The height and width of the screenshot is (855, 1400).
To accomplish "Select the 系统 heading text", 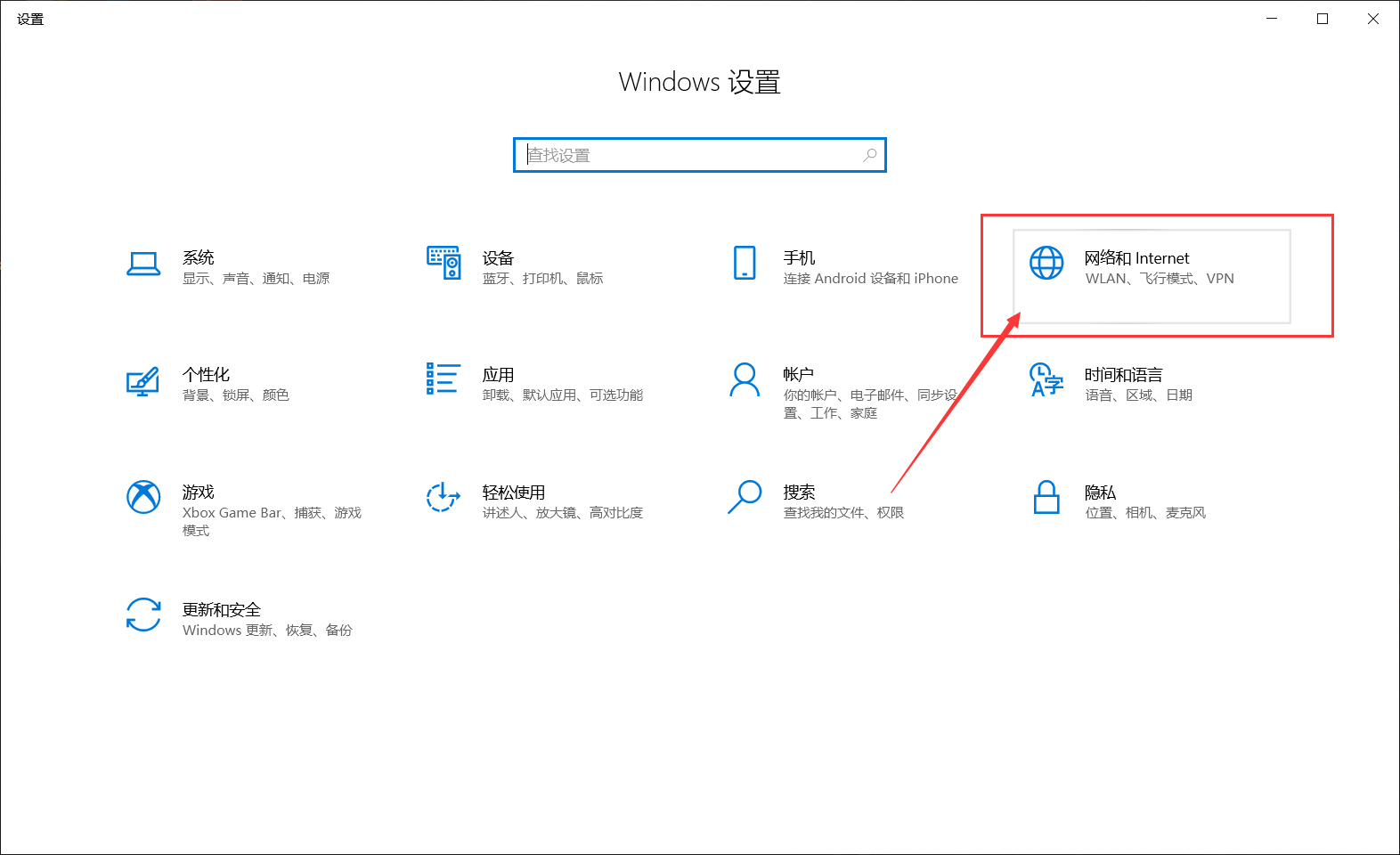I will click(x=199, y=257).
